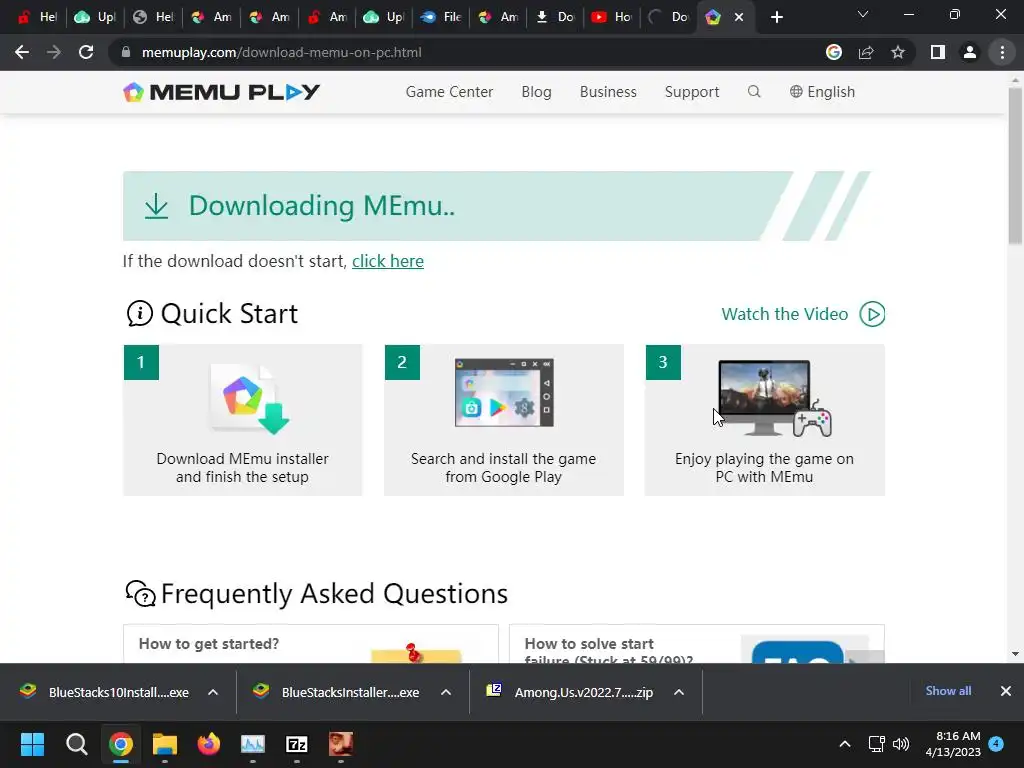1024x768 pixels.
Task: Switch to the YouTube tab
Action: (x=611, y=17)
